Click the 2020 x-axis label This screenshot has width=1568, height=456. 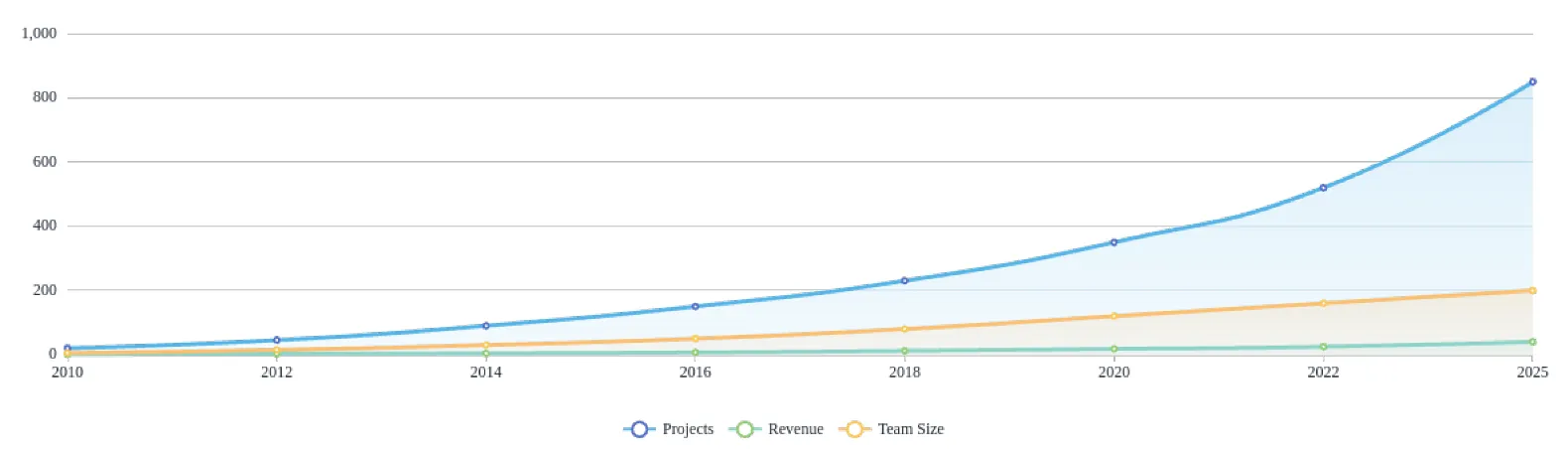point(1113,373)
